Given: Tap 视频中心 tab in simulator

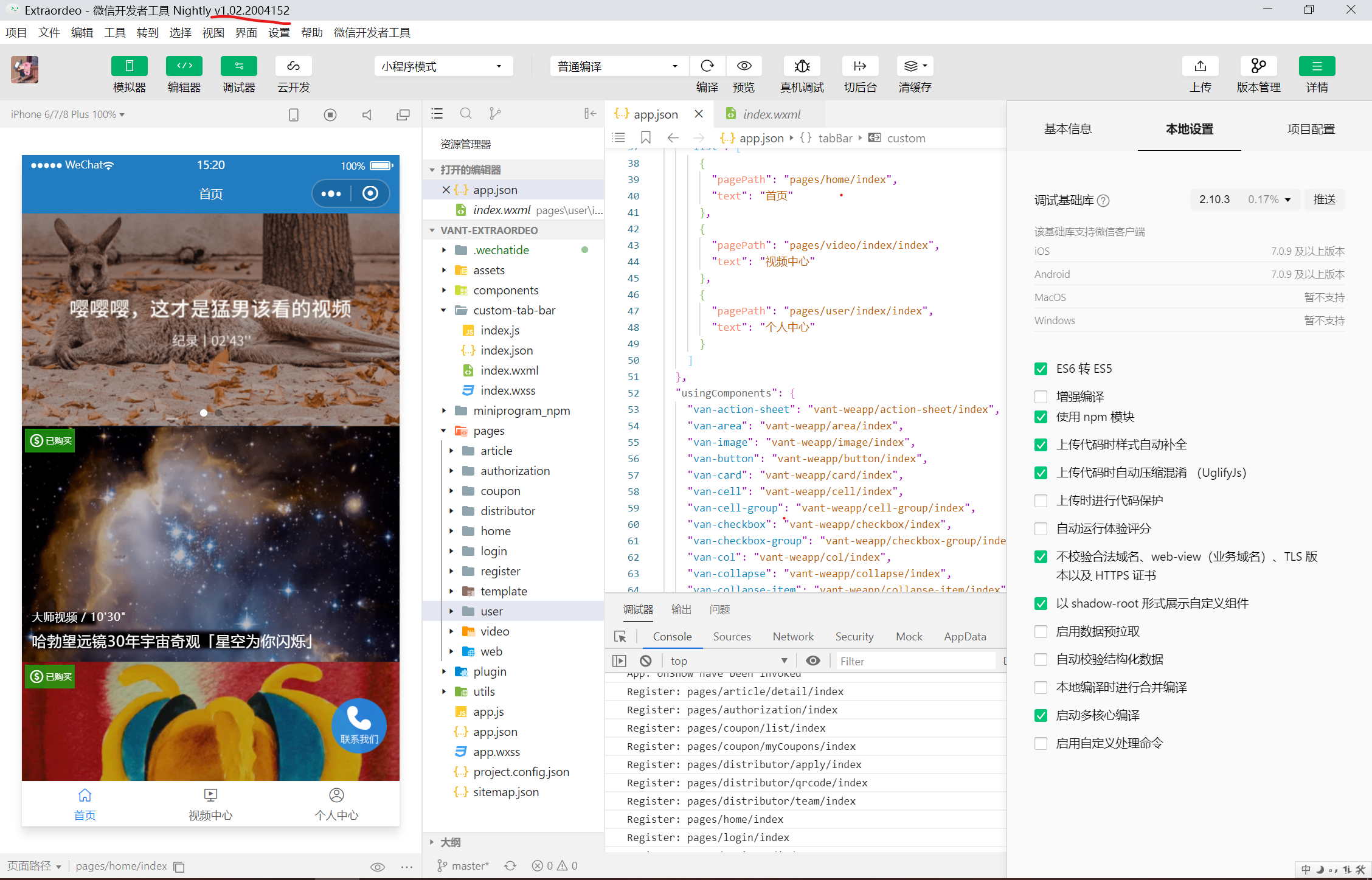Looking at the screenshot, I should [210, 804].
